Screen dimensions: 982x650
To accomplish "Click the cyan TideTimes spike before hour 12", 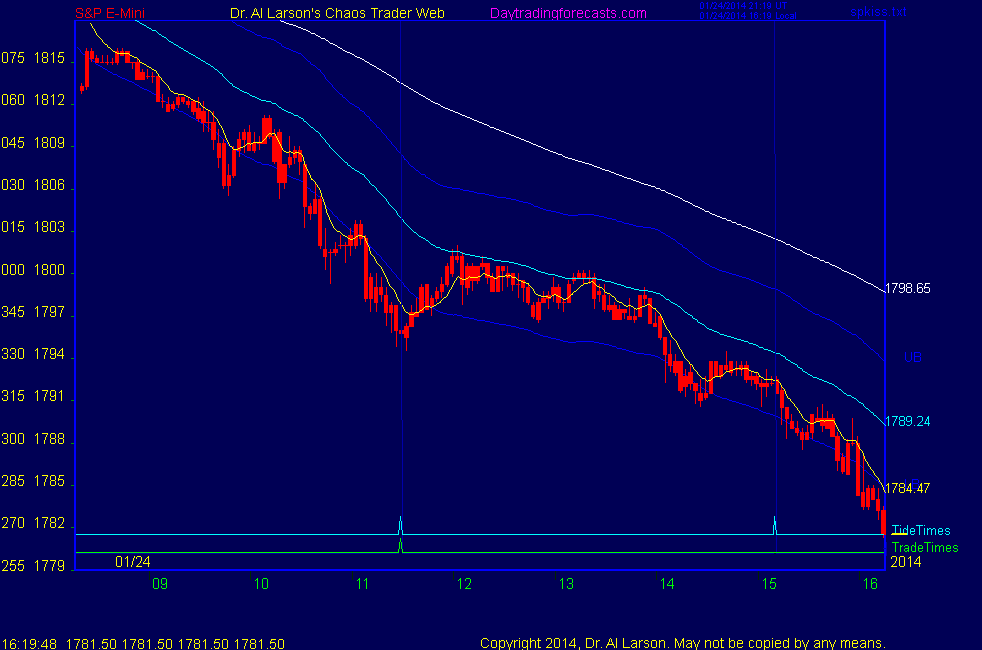I will point(401,525).
